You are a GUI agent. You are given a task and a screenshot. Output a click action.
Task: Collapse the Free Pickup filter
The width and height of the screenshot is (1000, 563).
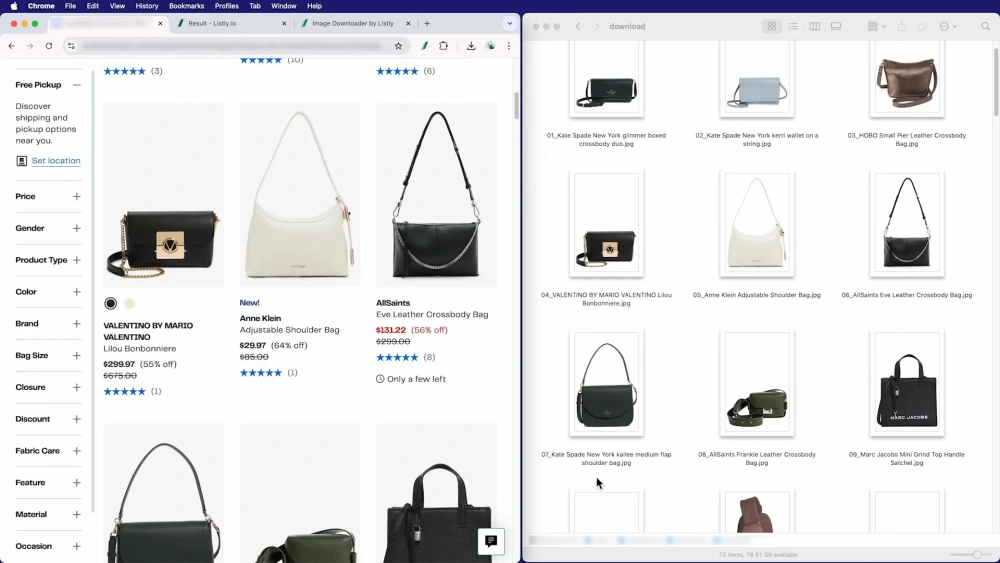click(x=77, y=85)
